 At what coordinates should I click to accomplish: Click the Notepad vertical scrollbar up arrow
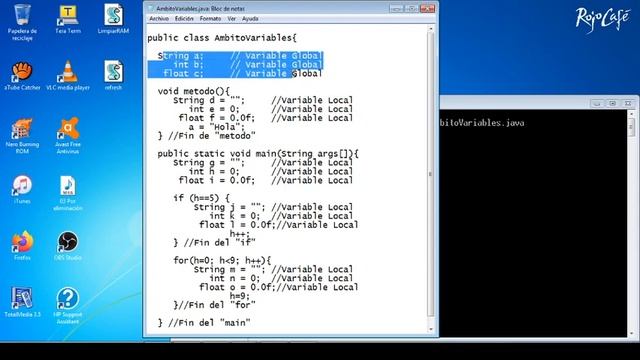point(431,29)
